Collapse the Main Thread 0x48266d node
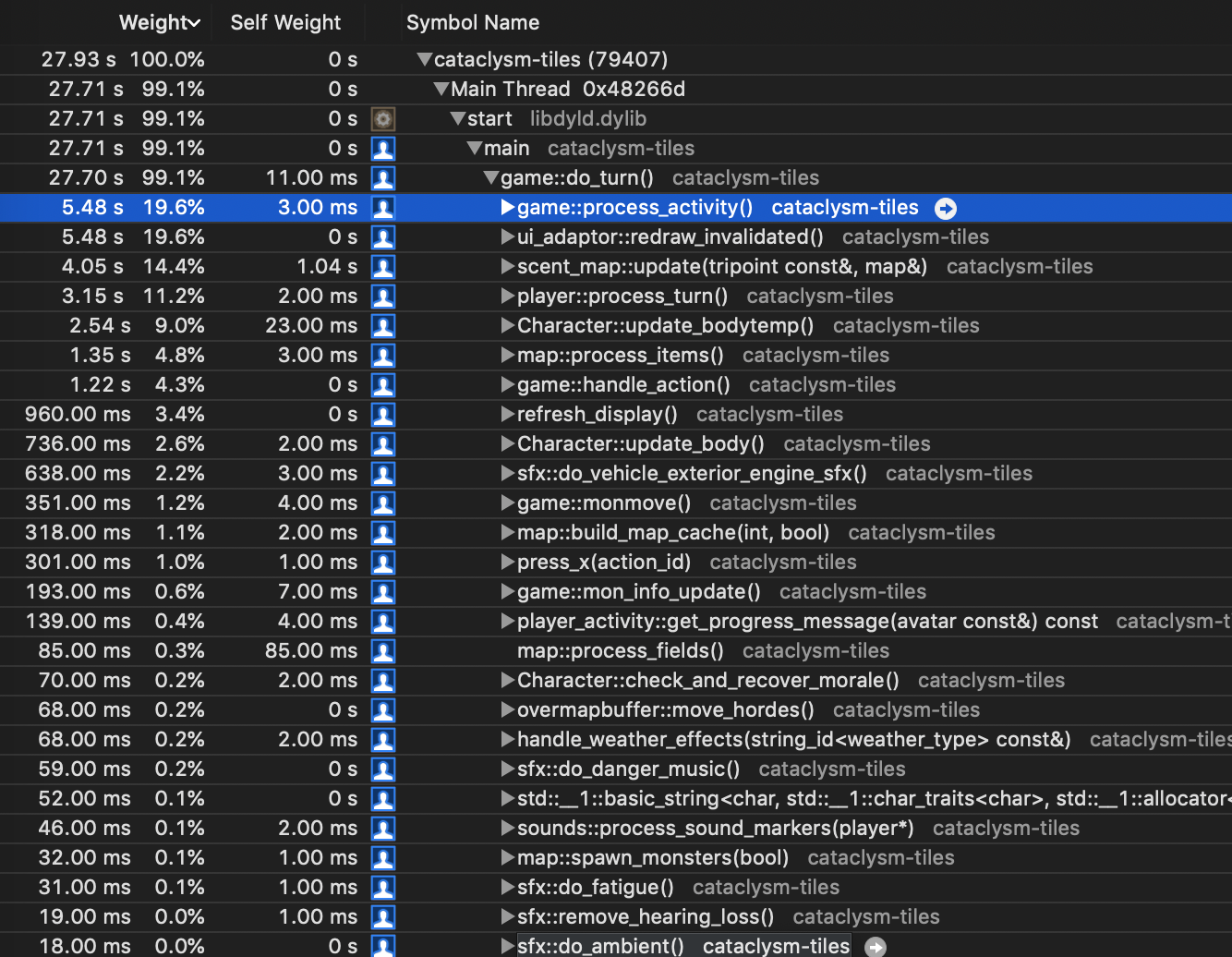 pyautogui.click(x=441, y=90)
